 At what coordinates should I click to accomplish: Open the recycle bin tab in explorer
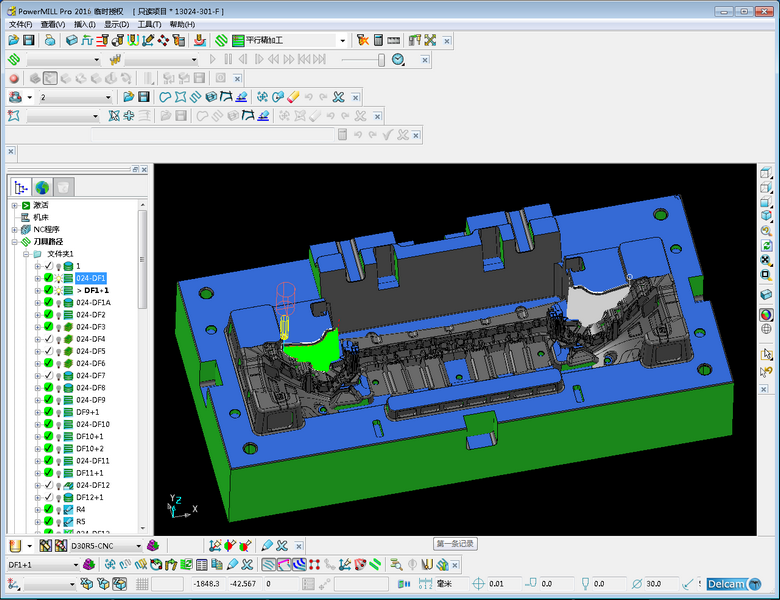point(63,187)
